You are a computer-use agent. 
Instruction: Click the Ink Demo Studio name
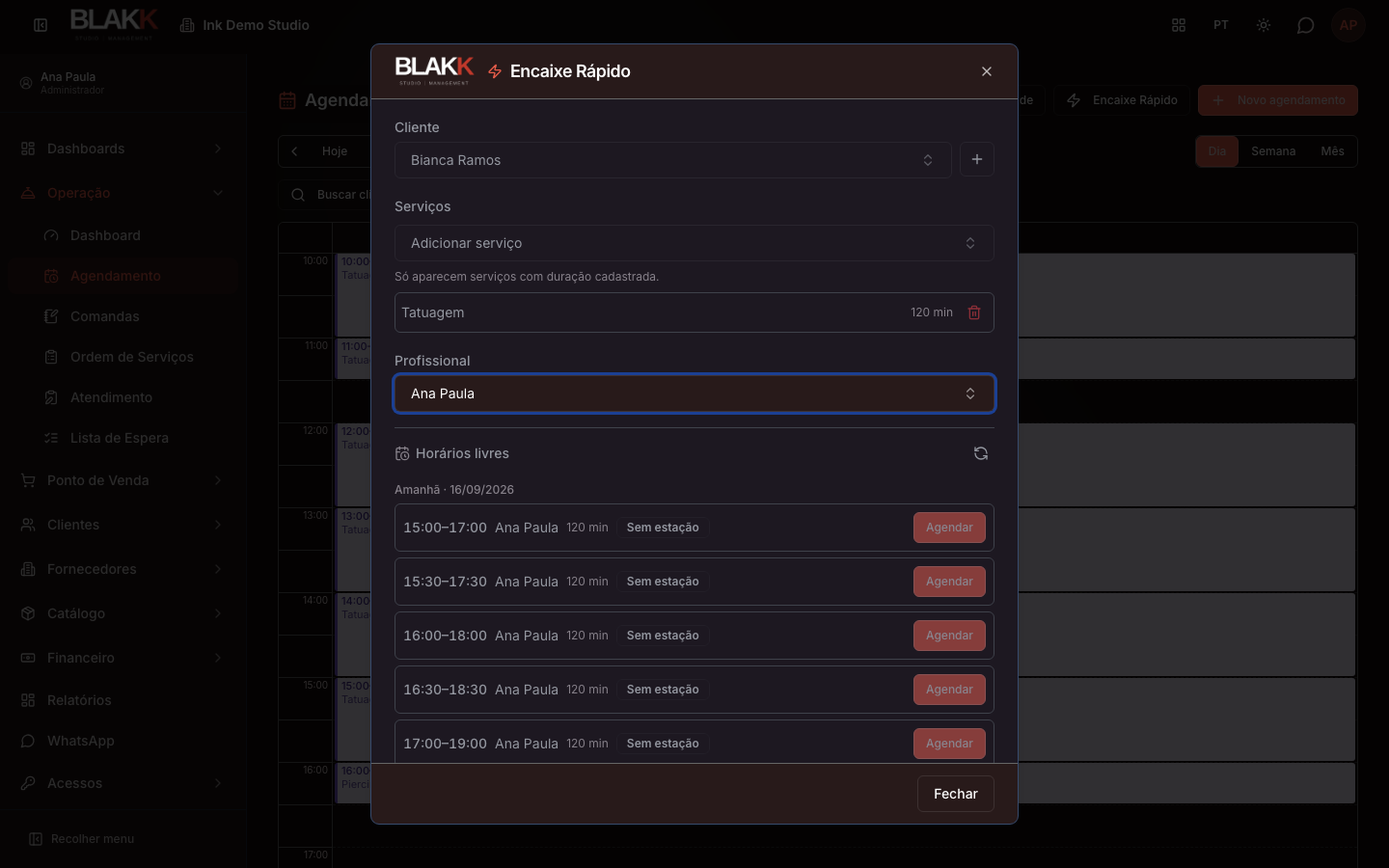click(x=256, y=25)
